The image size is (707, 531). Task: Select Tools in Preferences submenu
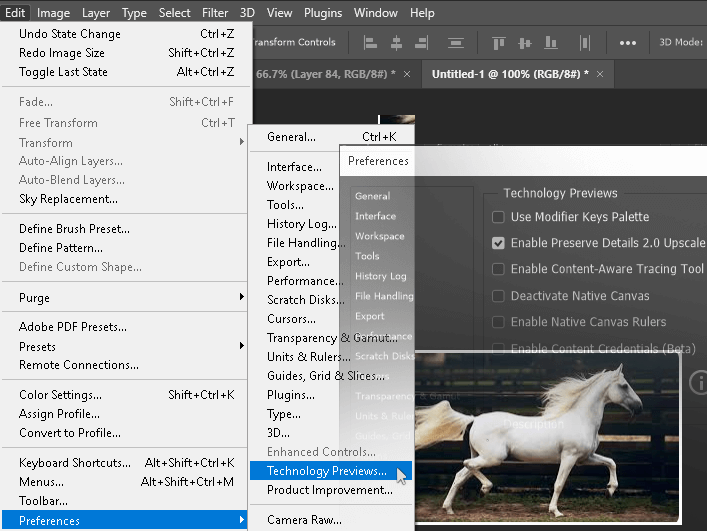tap(285, 205)
